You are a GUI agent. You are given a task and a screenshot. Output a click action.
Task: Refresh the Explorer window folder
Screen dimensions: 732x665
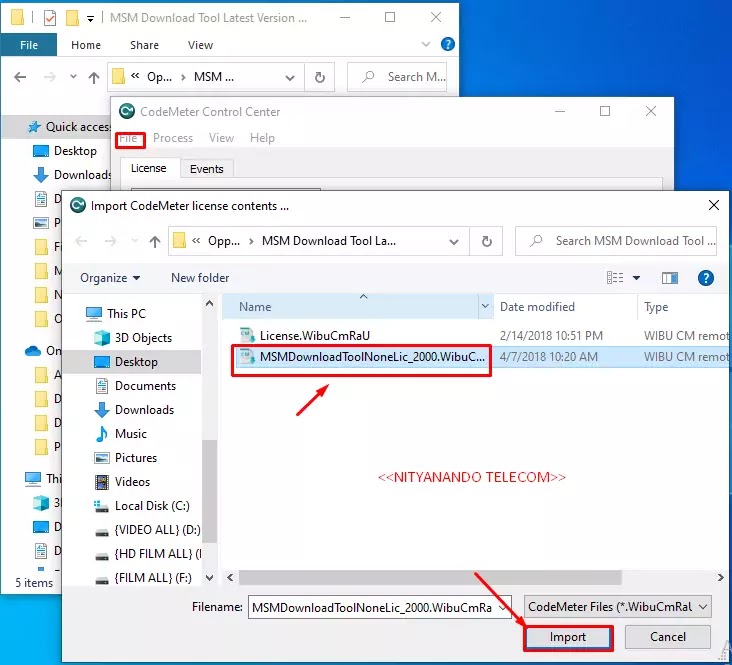click(319, 77)
